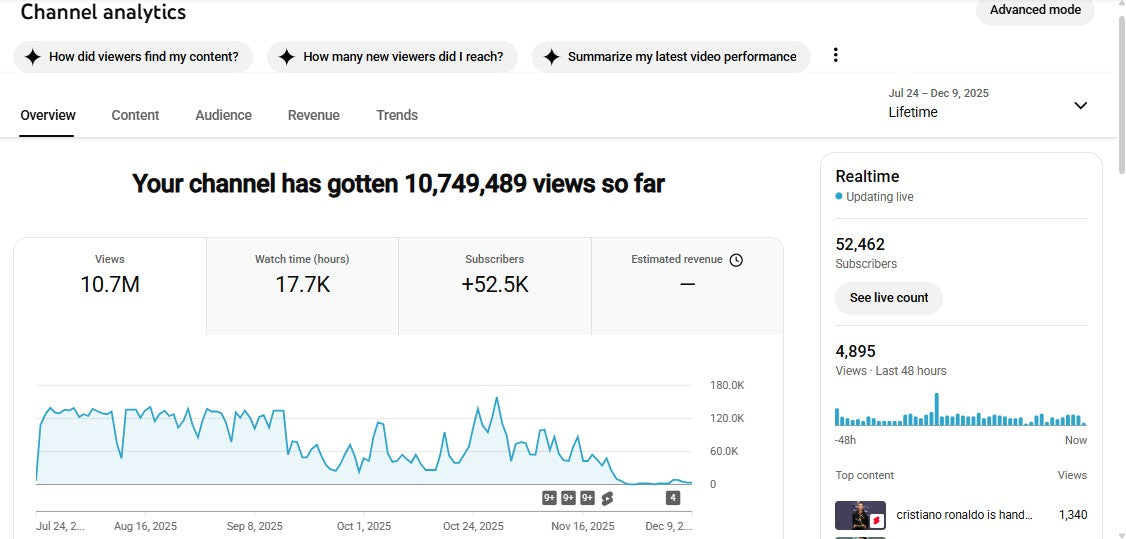Click sparkle icon on 'Summarize my latest video' chip
Image resolution: width=1126 pixels, height=539 pixels.
(551, 57)
